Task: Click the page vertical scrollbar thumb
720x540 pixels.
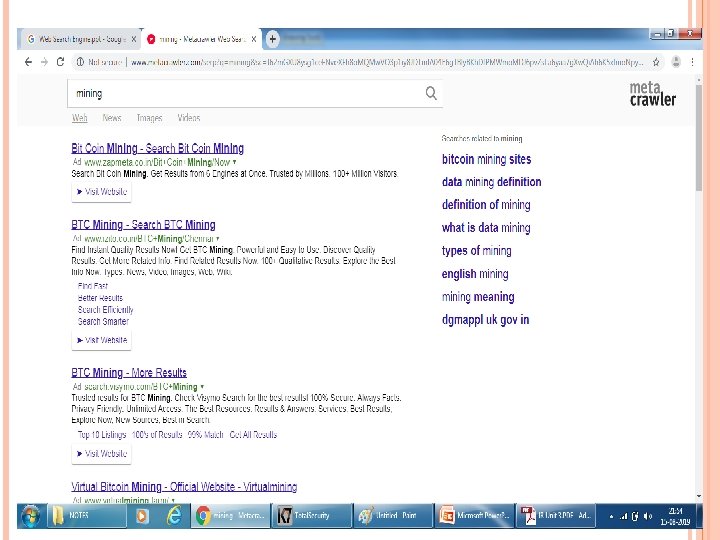Action: coord(699,137)
